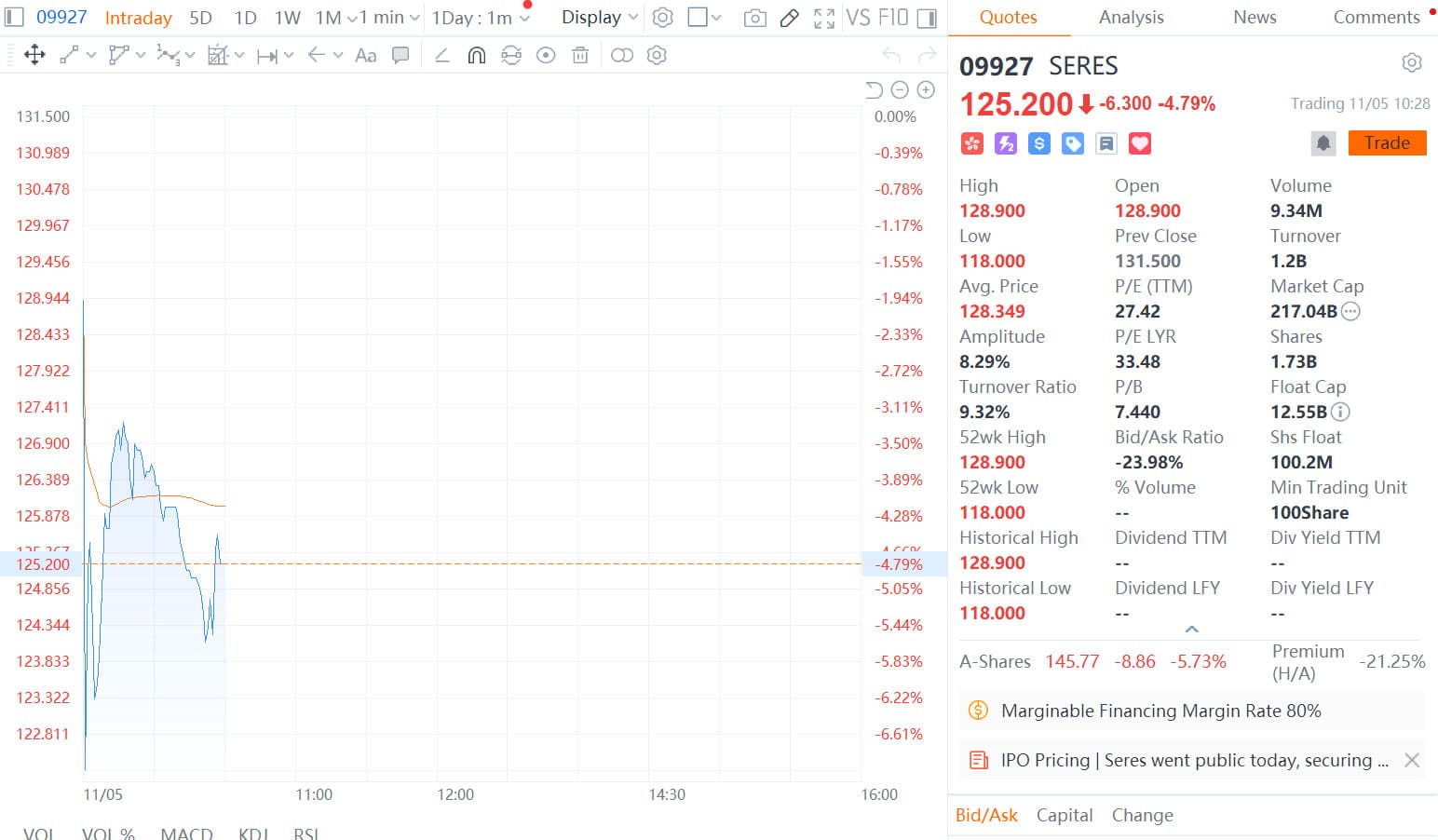Enable magnet mode in the drawing toolbar

point(477,56)
